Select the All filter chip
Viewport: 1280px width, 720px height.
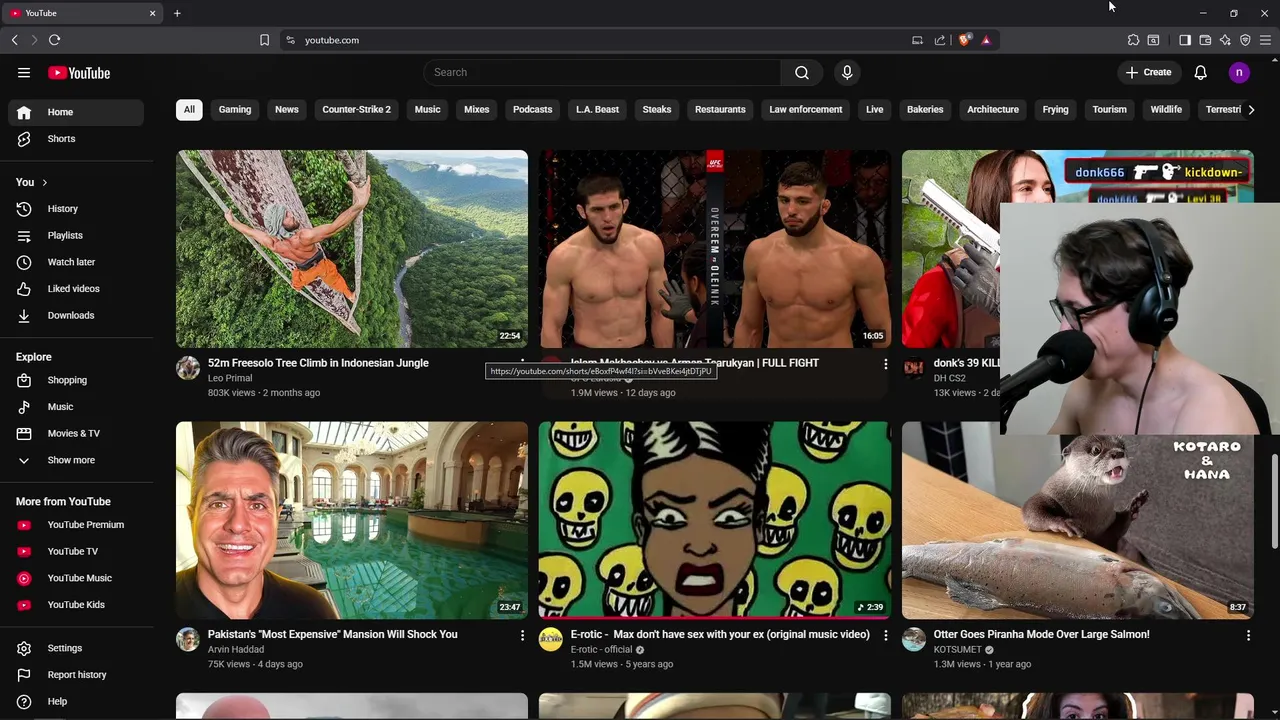click(x=189, y=110)
